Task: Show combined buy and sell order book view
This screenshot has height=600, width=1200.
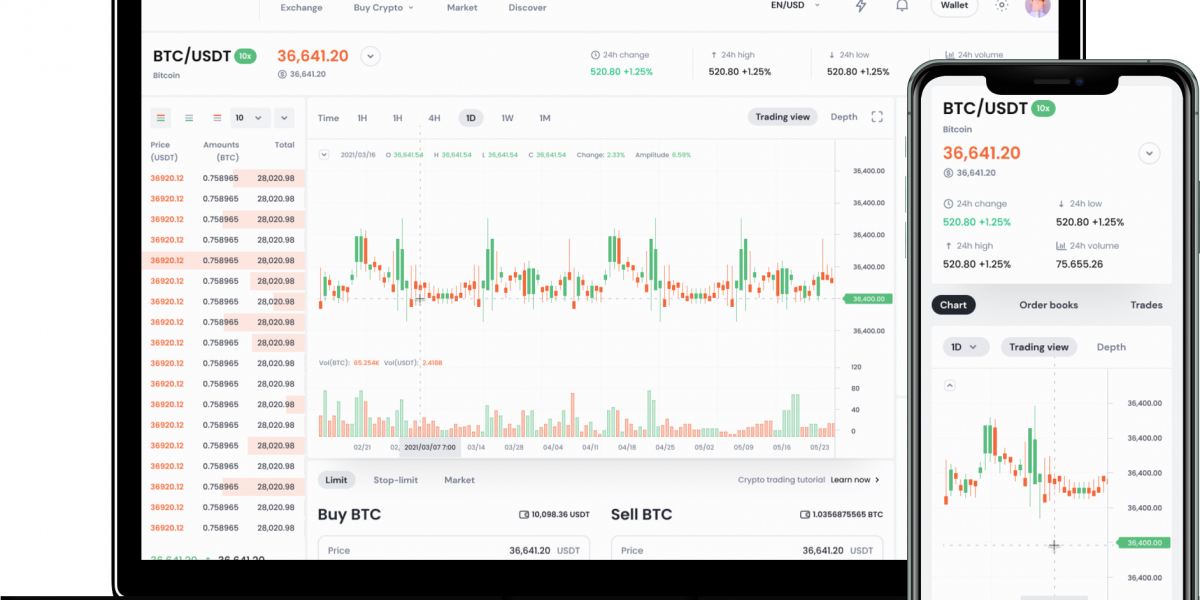Action: pos(162,118)
